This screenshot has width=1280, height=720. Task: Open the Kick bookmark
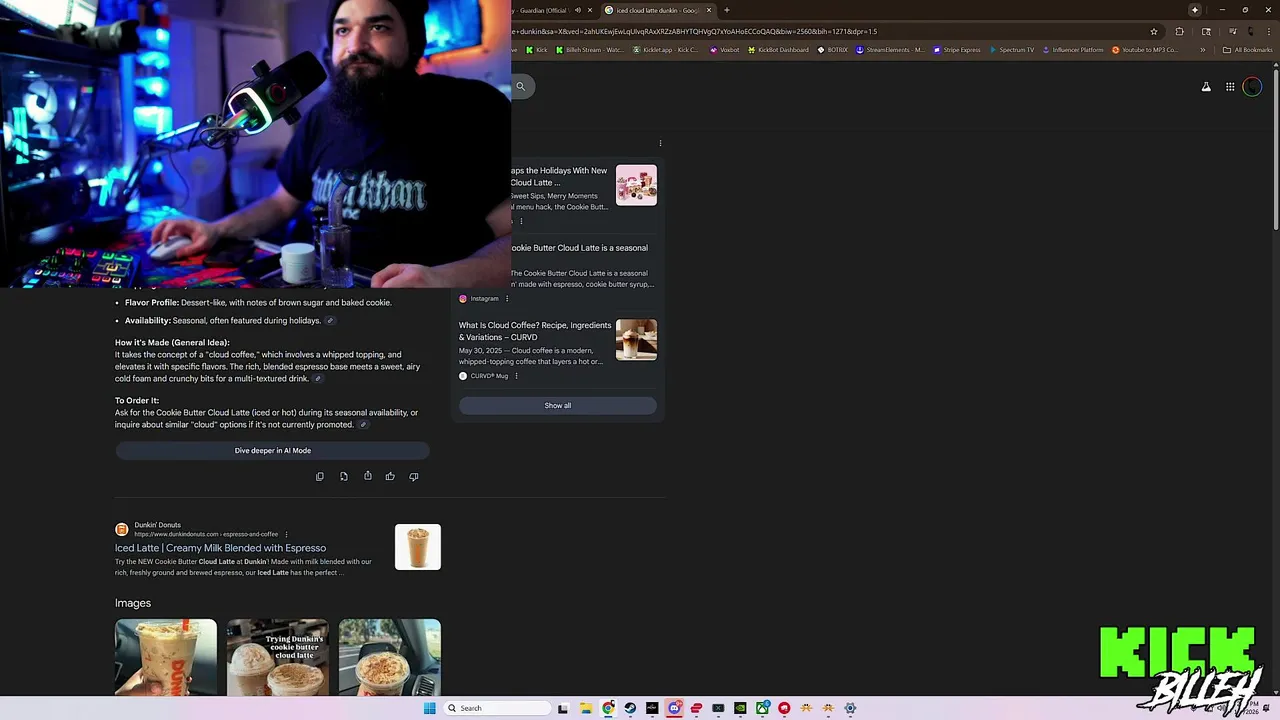537,49
